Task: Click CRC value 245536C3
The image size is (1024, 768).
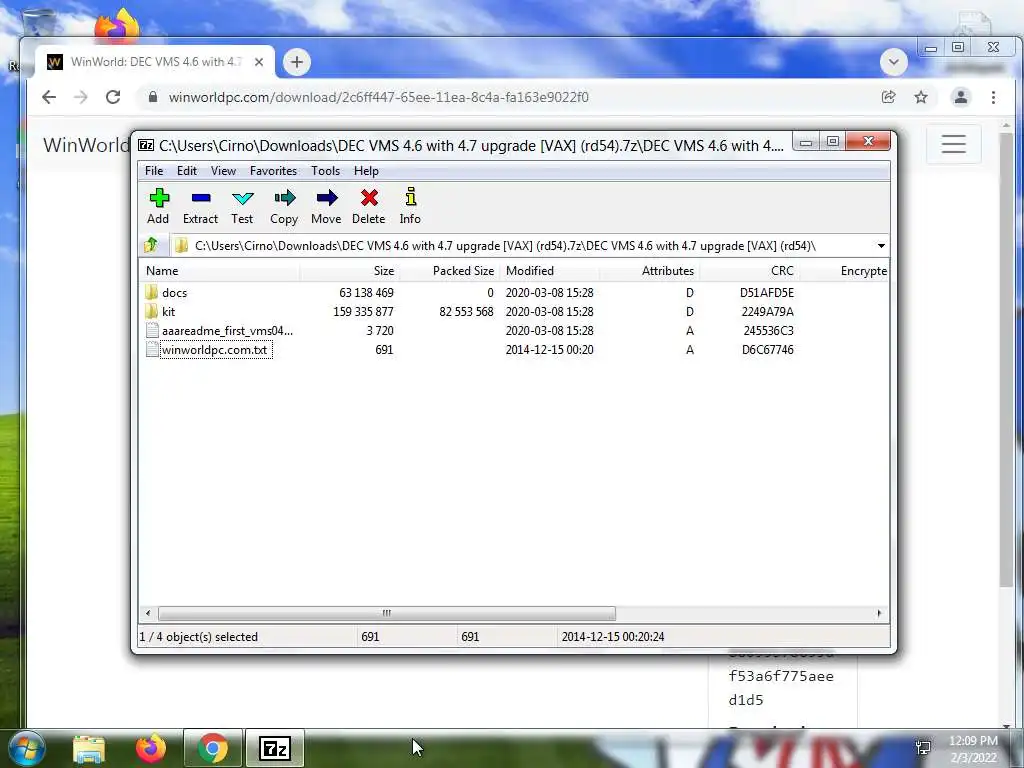Action: pos(769,330)
